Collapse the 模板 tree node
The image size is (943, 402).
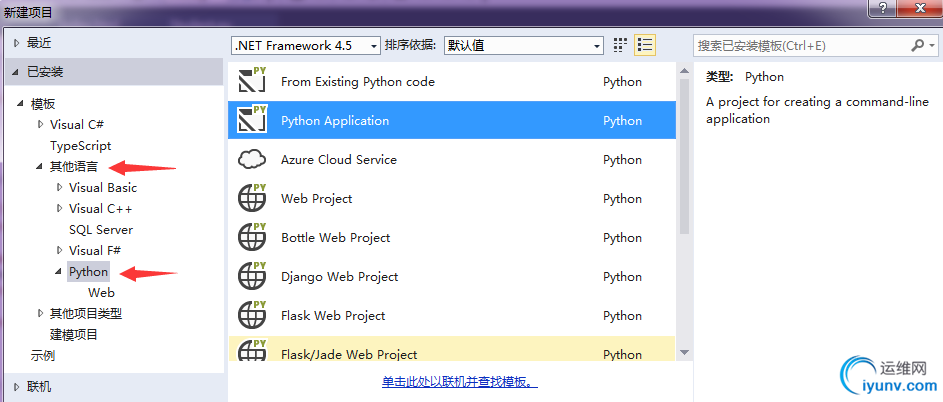point(21,104)
